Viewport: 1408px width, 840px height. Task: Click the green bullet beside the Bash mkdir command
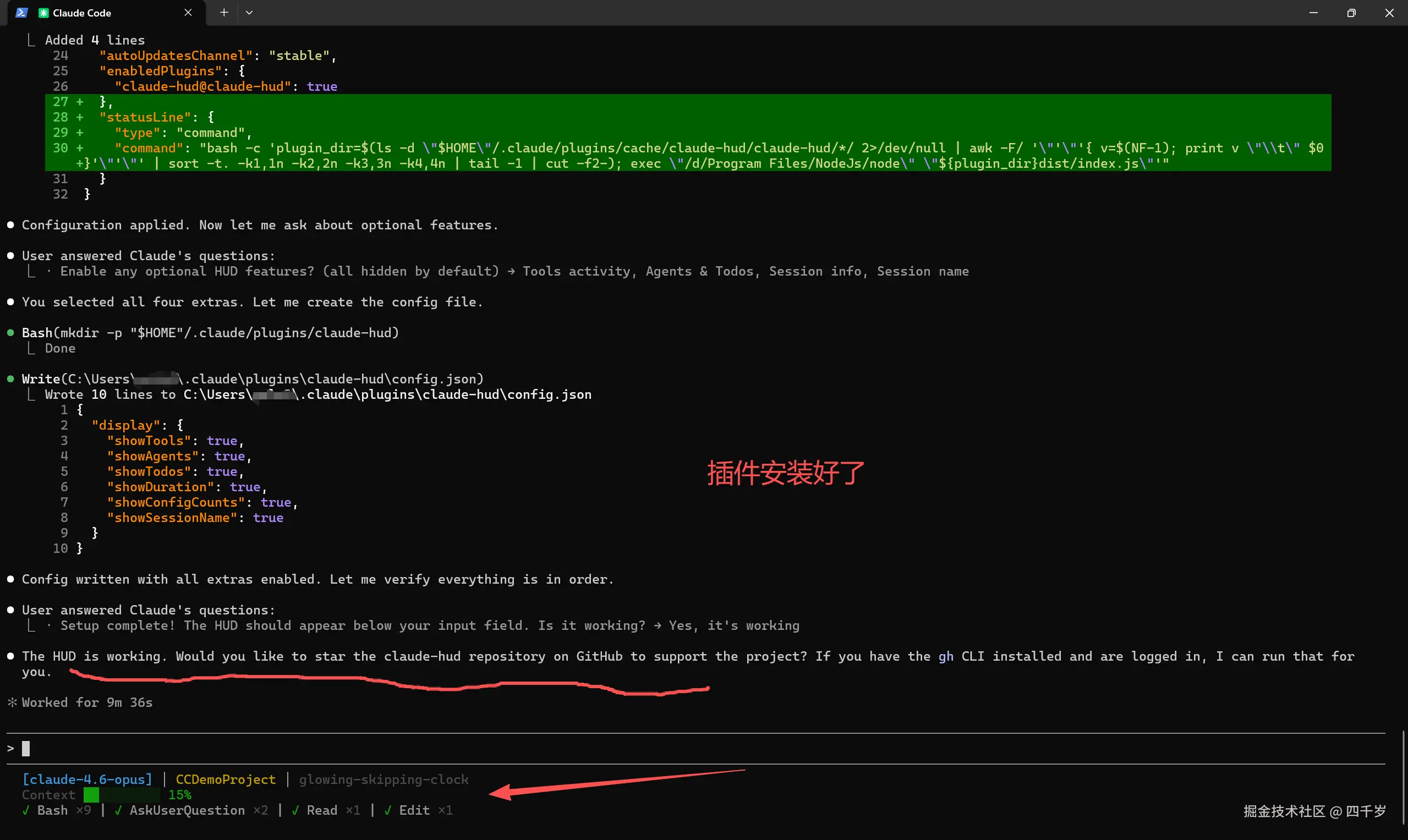pos(10,333)
